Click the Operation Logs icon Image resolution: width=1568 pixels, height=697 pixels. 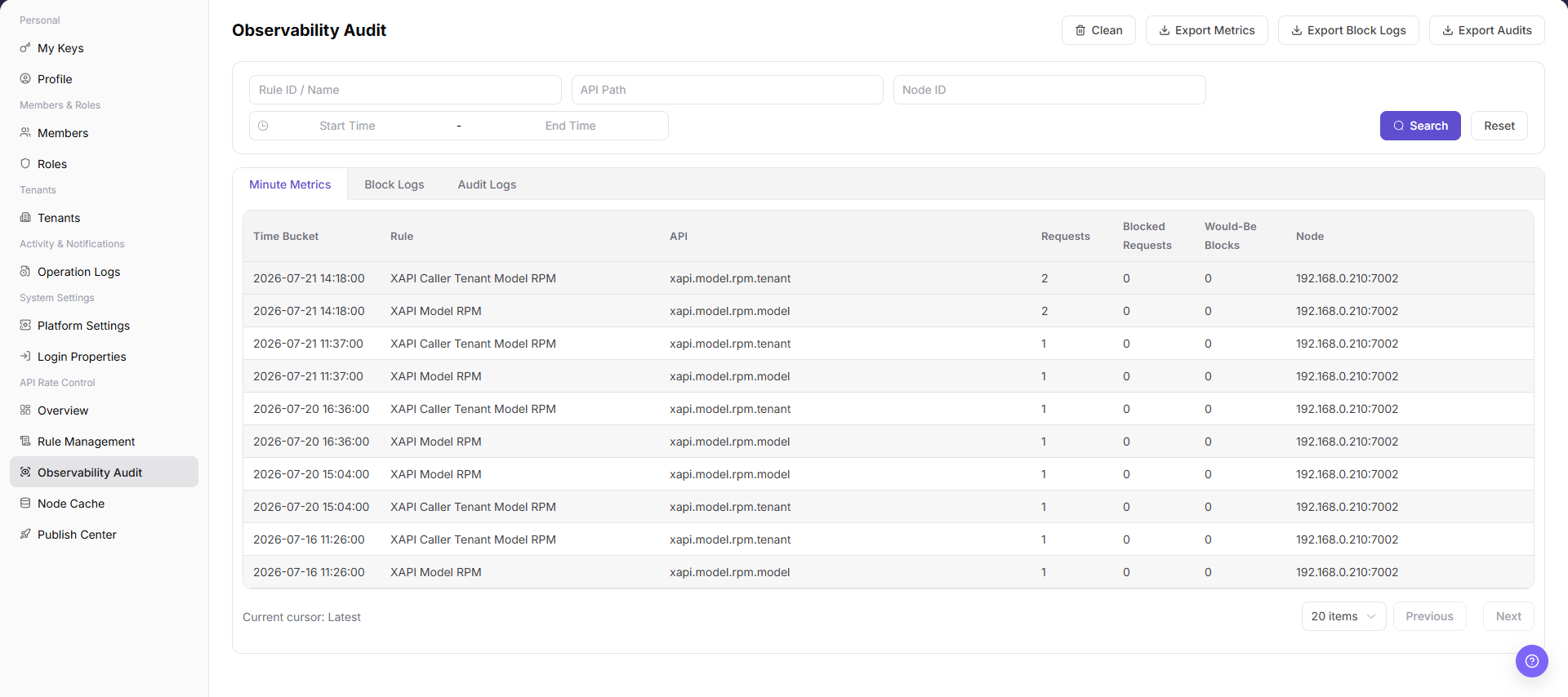tap(25, 271)
